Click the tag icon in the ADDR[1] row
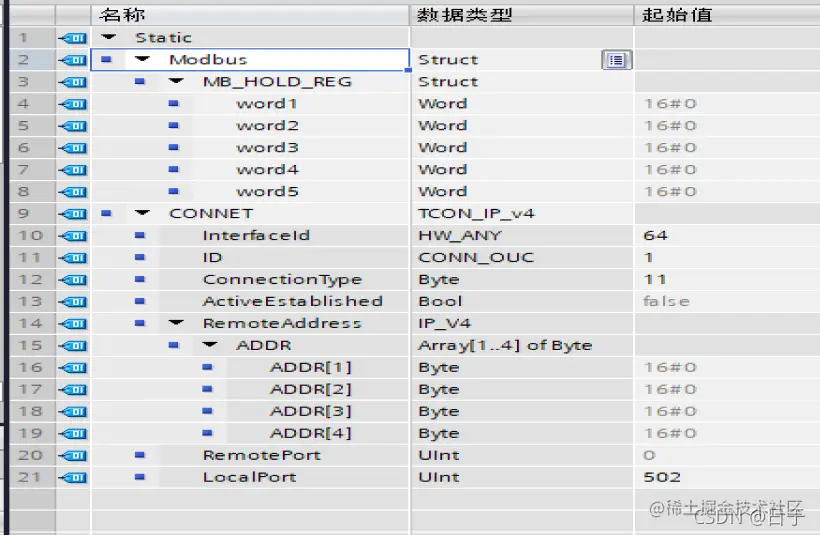Image resolution: width=820 pixels, height=535 pixels. click(x=73, y=368)
